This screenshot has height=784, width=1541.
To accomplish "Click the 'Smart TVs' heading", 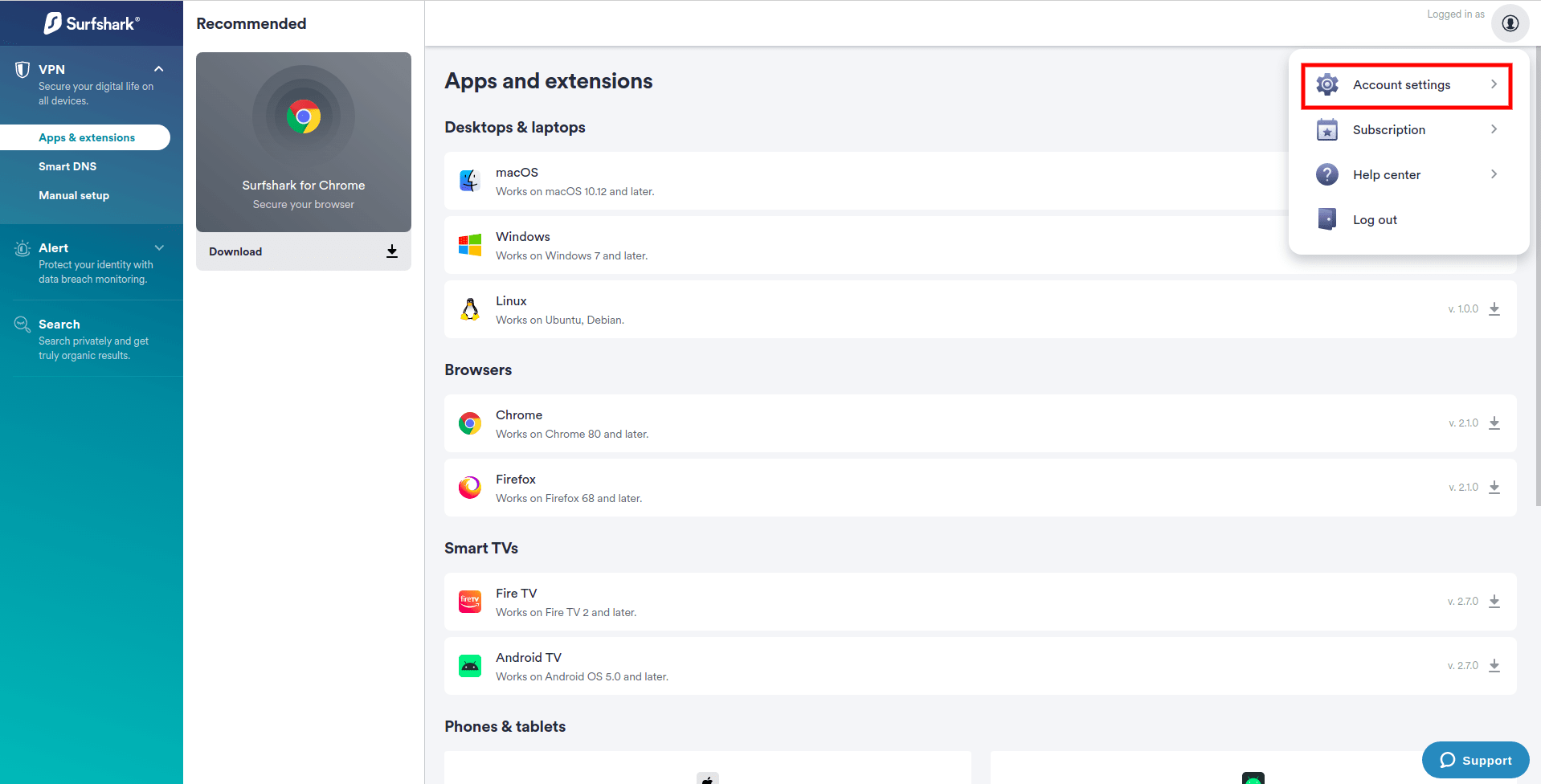I will pyautogui.click(x=481, y=548).
